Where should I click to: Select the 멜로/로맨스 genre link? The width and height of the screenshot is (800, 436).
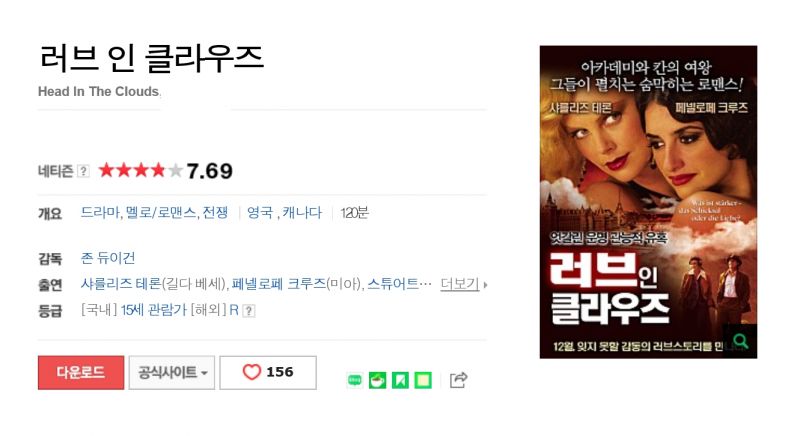point(161,212)
